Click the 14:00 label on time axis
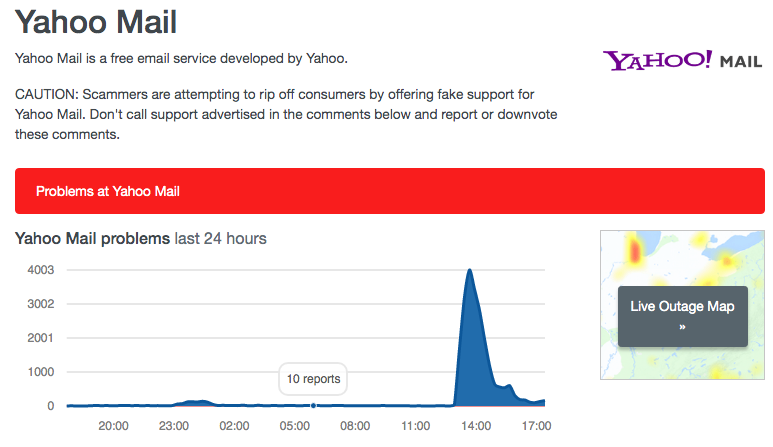The height and width of the screenshot is (447, 773). [475, 426]
